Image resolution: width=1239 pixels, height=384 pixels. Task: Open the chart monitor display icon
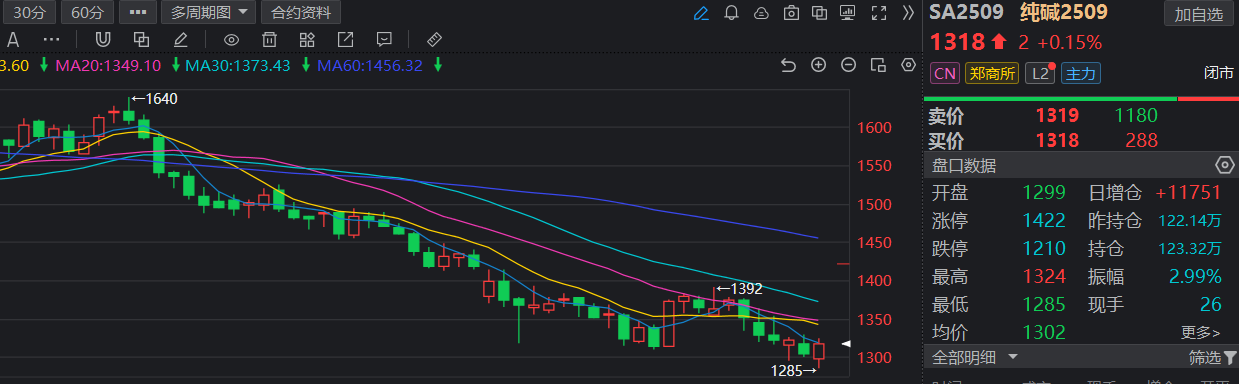click(x=849, y=13)
